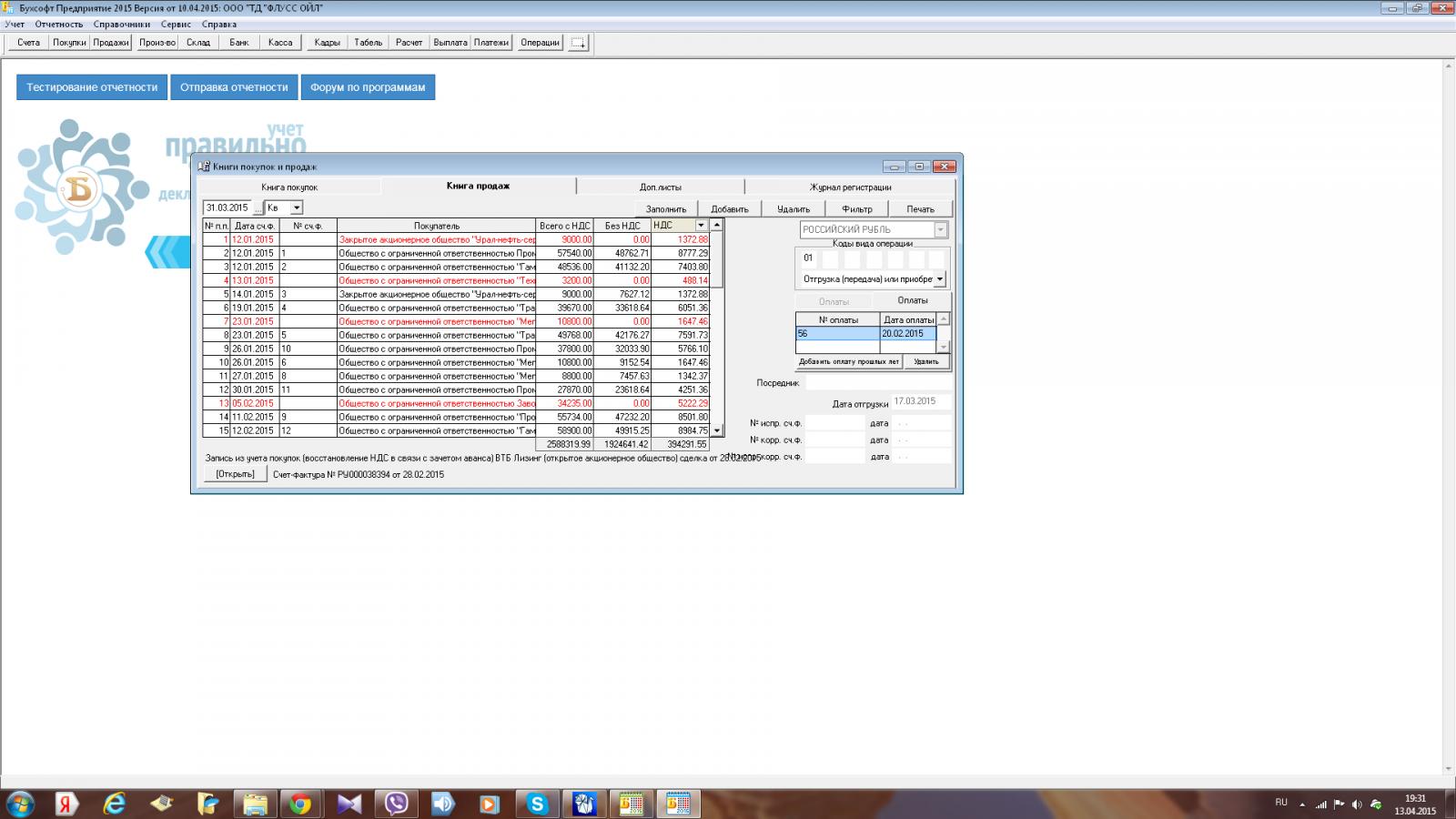This screenshot has width=1456, height=819.
Task: Open the НДС column header dropdown
Action: (x=701, y=226)
